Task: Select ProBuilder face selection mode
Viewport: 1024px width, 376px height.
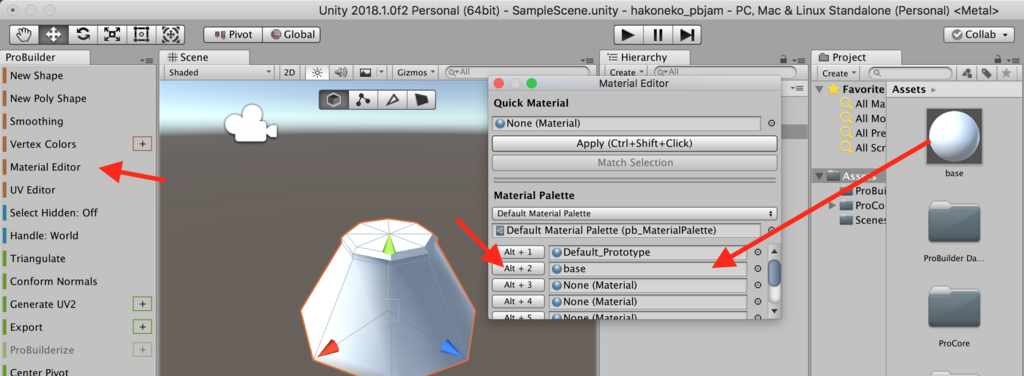Action: point(421,99)
